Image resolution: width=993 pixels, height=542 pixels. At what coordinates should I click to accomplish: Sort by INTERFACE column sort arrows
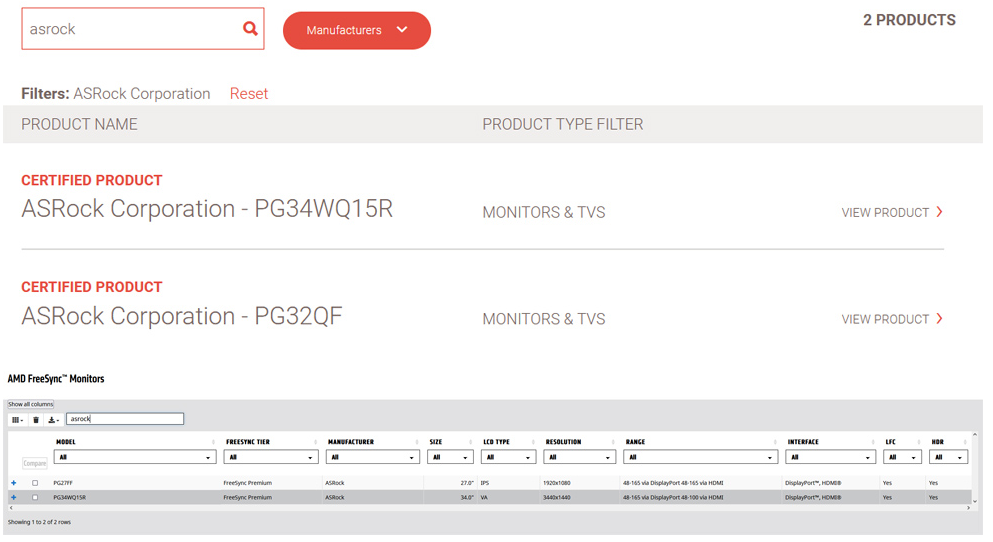tap(873, 442)
